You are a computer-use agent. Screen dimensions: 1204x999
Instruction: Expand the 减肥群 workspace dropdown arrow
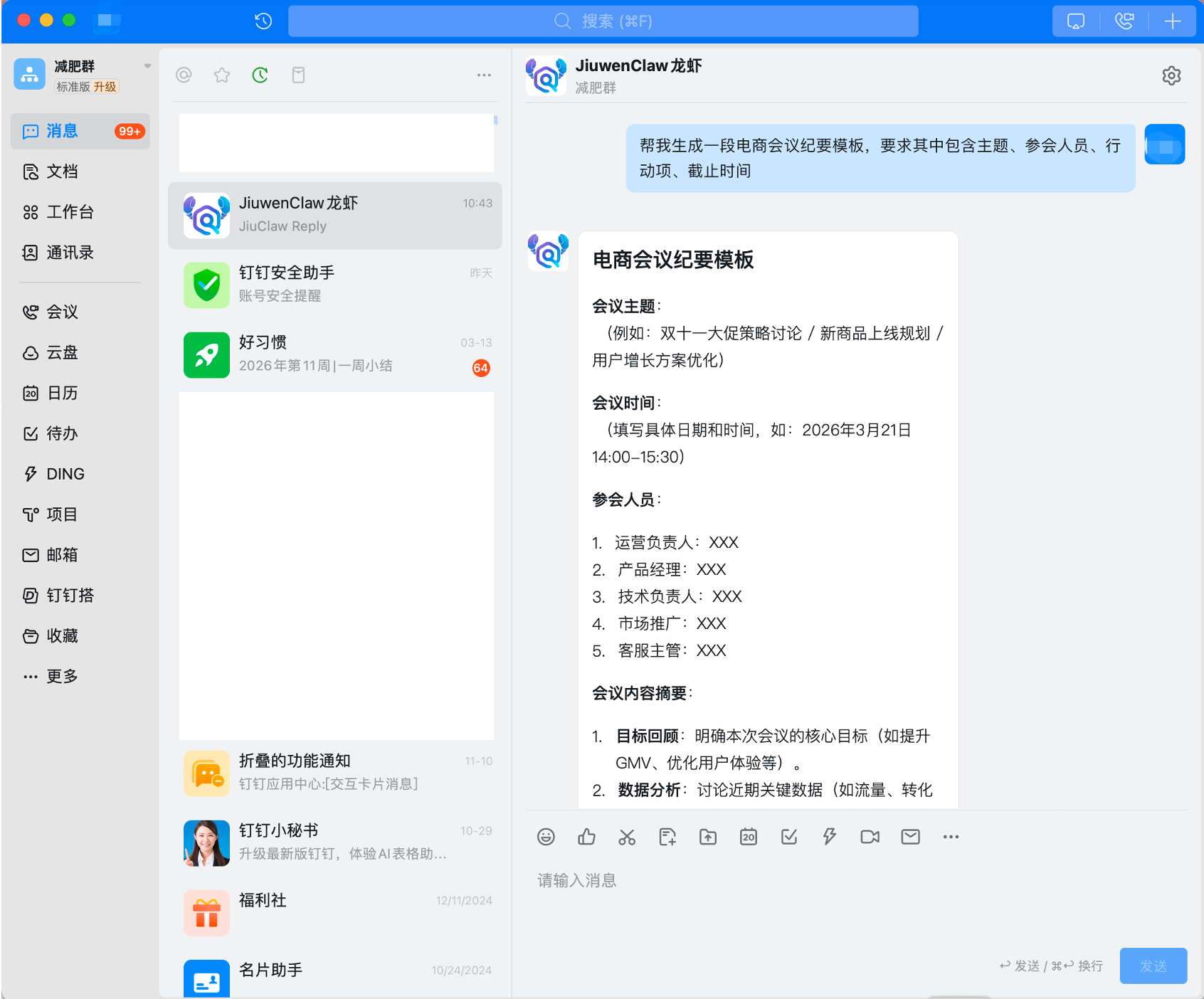[x=147, y=65]
